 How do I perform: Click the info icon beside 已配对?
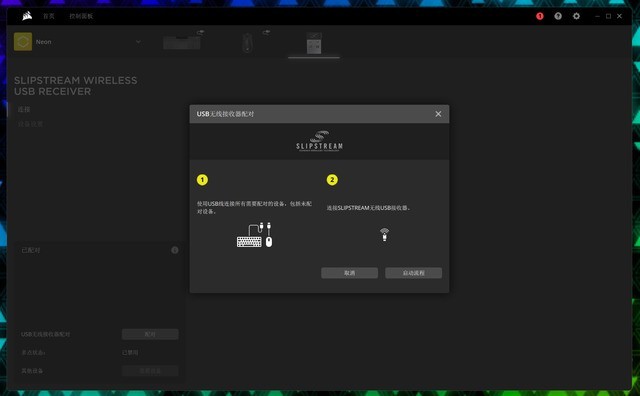[x=175, y=250]
